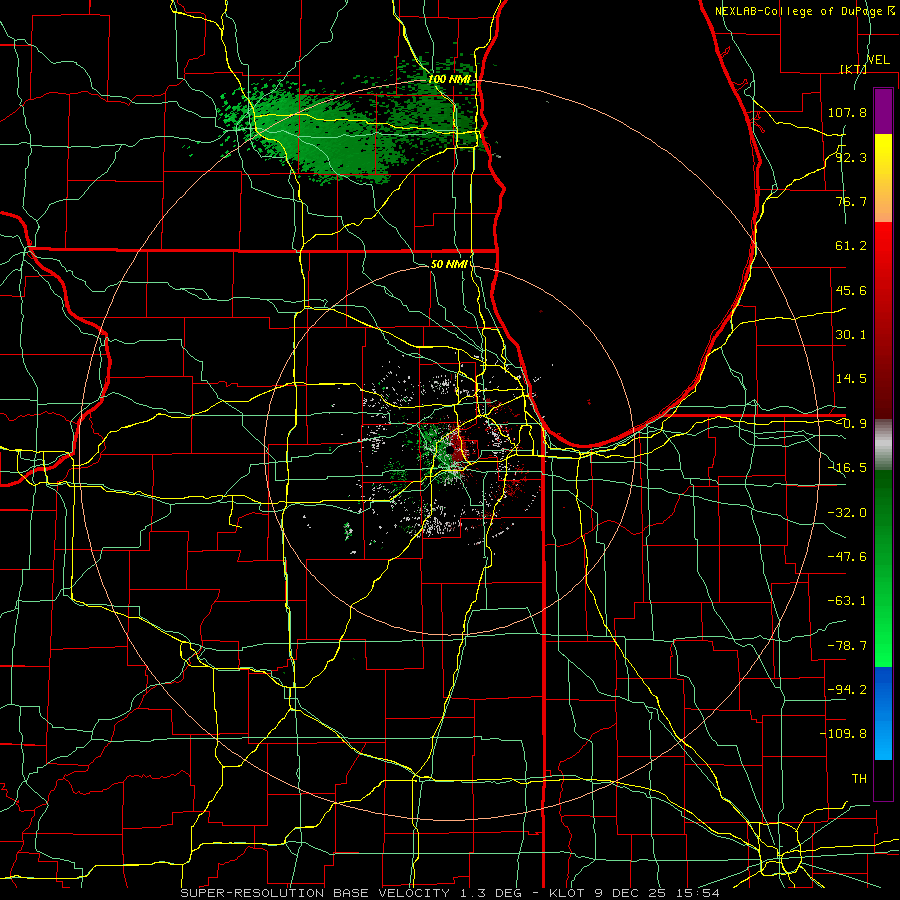
Task: Click the Super-Resolution Base Velocity caption
Action: pyautogui.click(x=449, y=893)
